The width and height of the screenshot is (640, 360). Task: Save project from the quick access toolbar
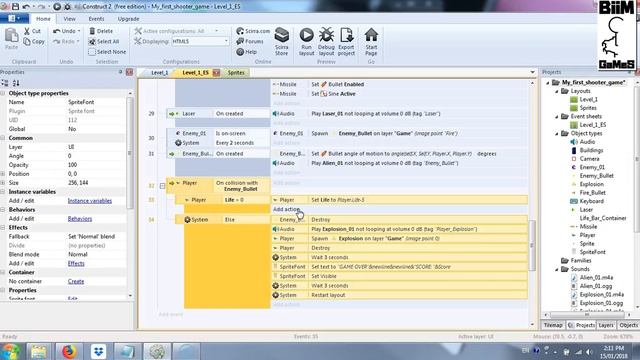tap(15, 7)
